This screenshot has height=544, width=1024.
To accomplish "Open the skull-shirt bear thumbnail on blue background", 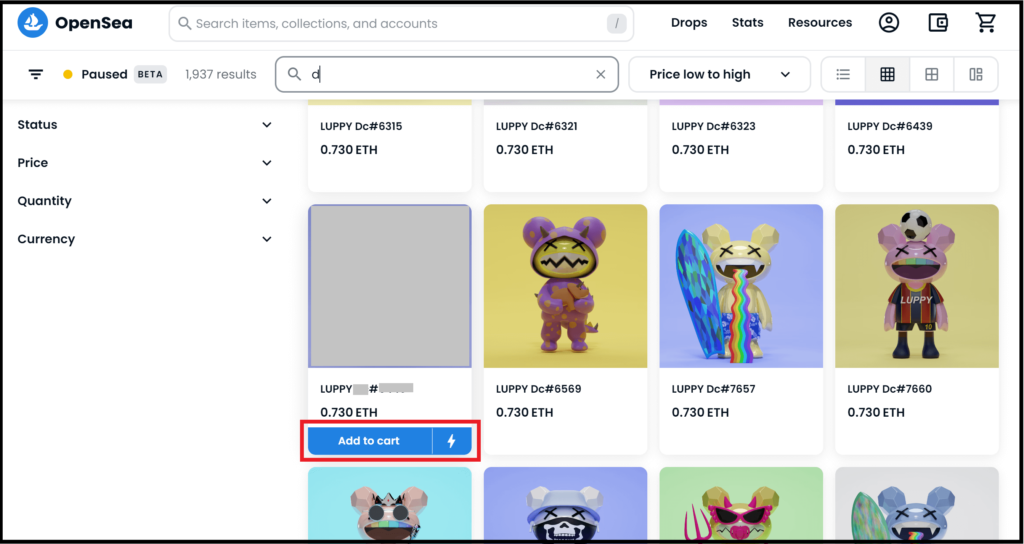I will (566, 503).
